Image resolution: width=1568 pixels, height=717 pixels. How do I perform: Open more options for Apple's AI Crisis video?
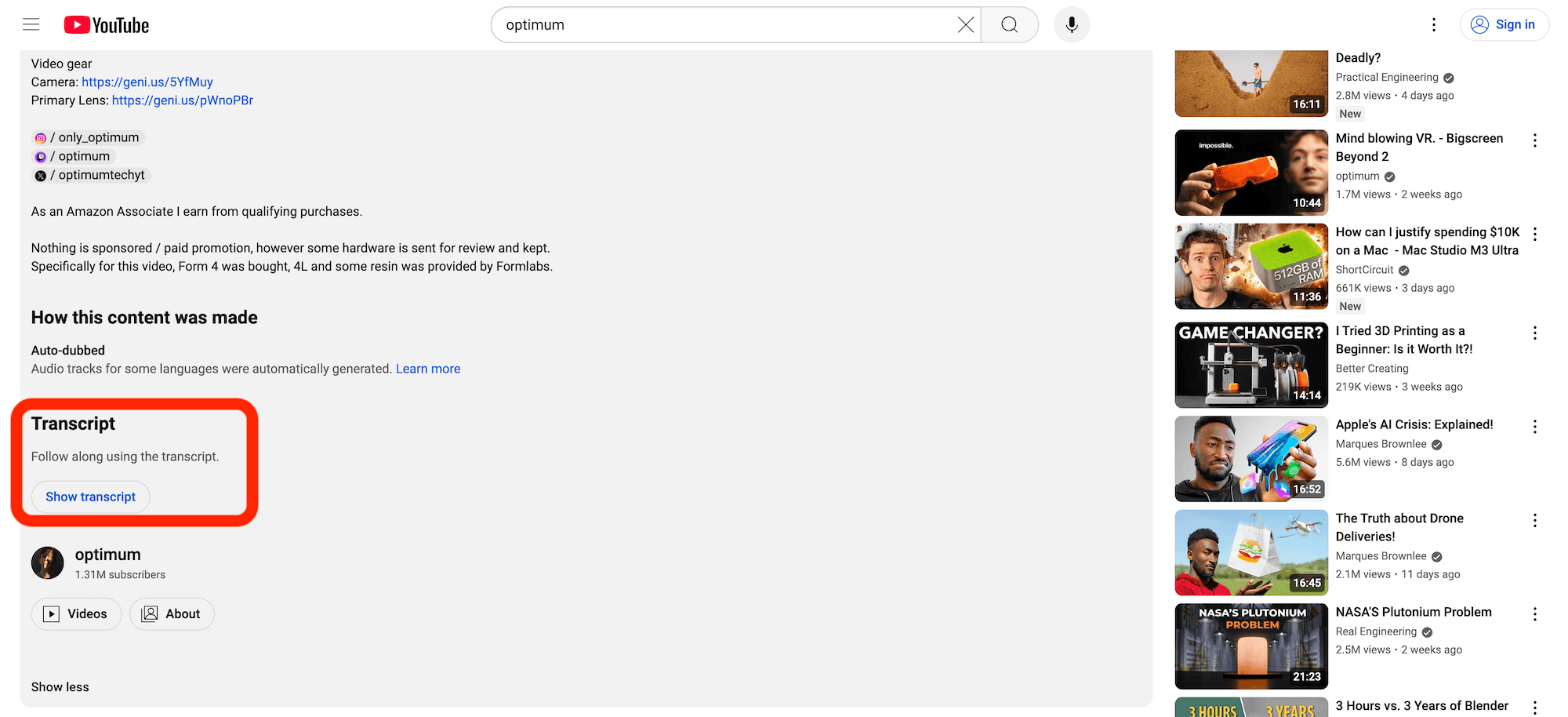click(x=1535, y=427)
